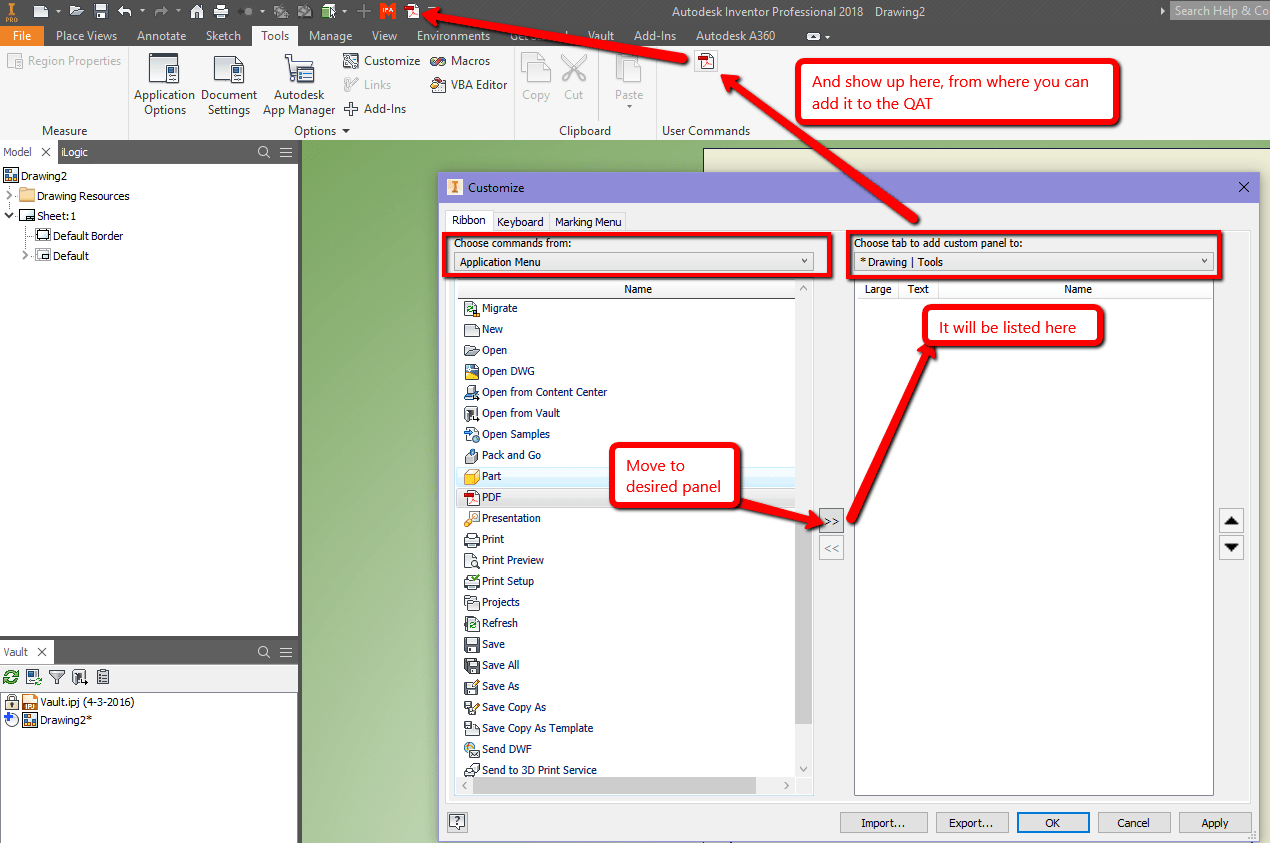Select Default Border in the model tree

point(90,235)
